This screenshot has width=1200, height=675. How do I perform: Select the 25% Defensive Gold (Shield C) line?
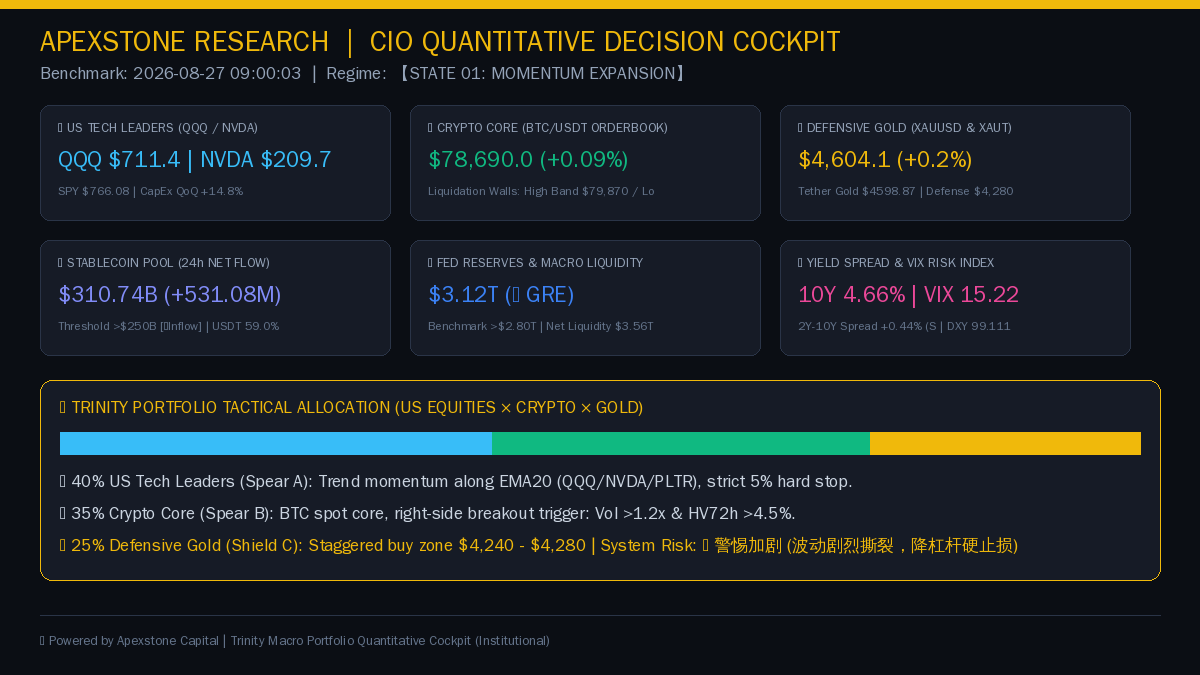coord(539,546)
